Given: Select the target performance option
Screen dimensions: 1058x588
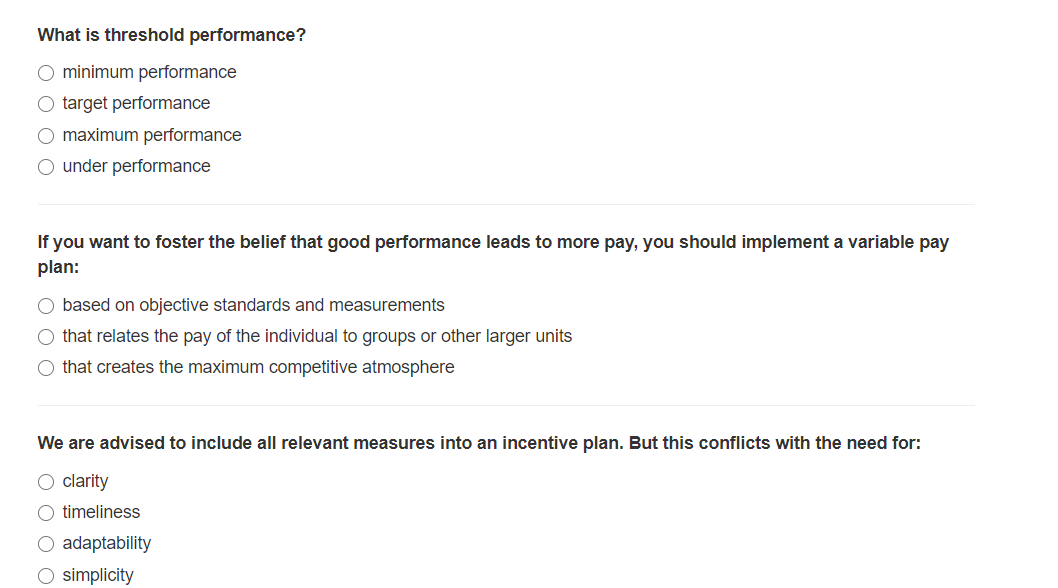Looking at the screenshot, I should point(46,103).
